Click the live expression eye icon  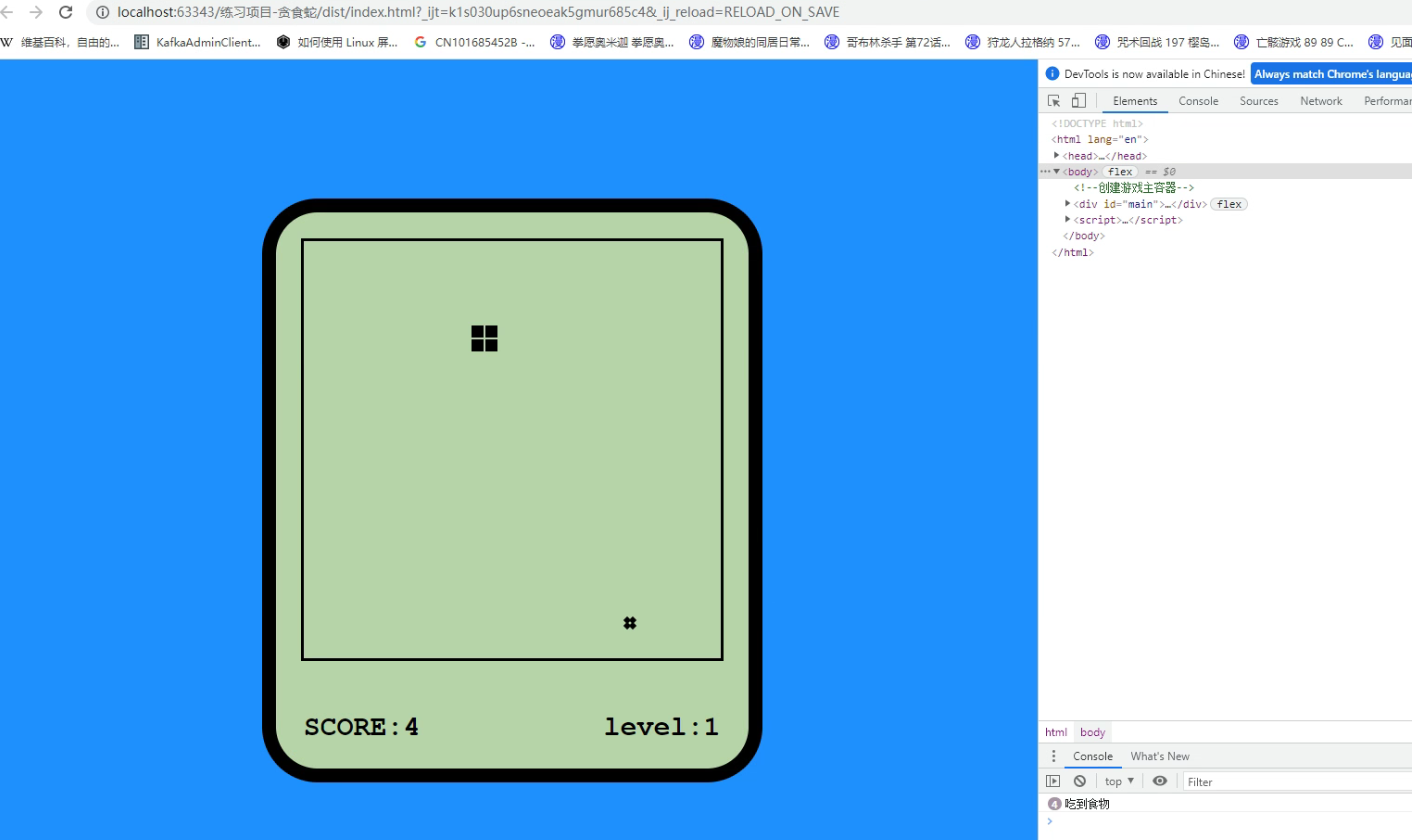click(x=1159, y=781)
